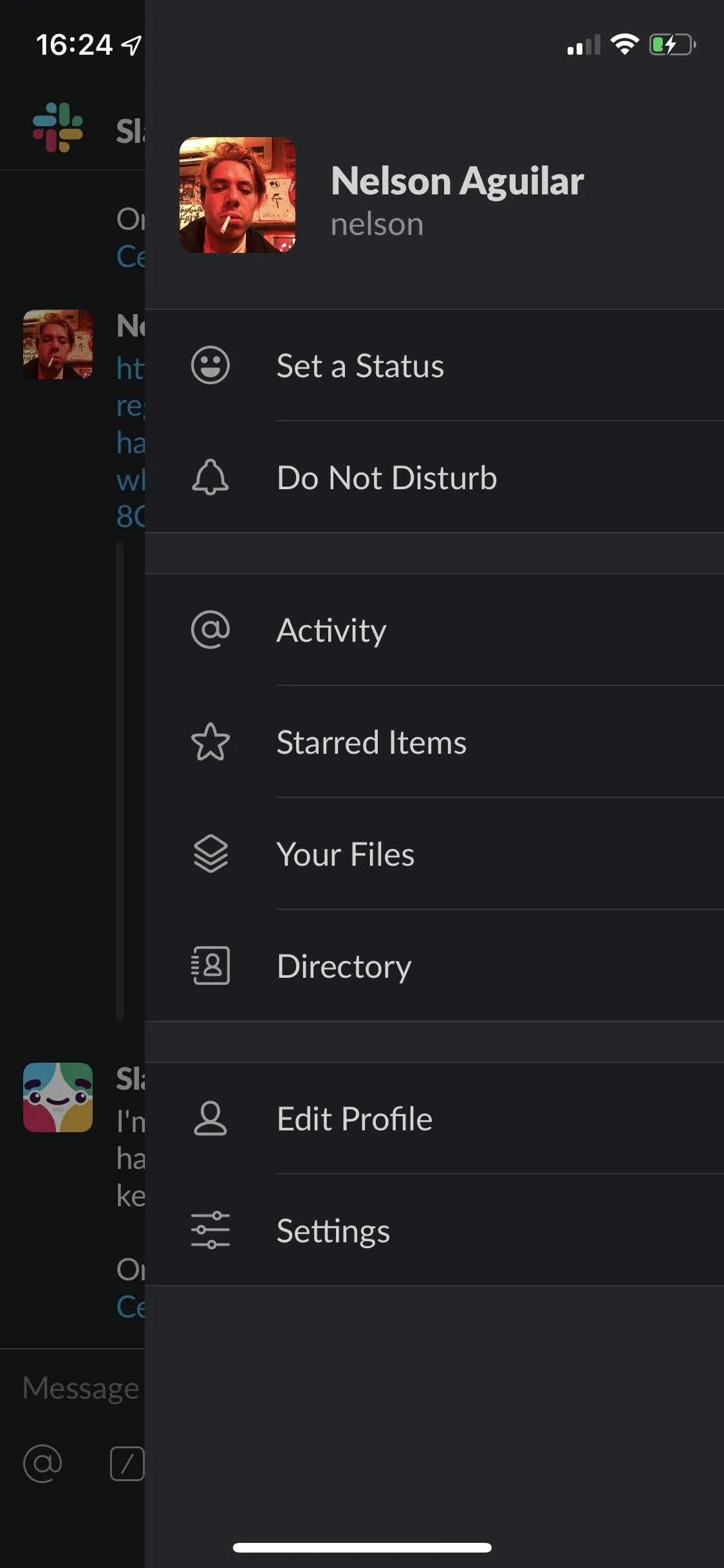Screen dimensions: 724x1568
Task: Open Settings from the menu
Action: tap(434, 1230)
